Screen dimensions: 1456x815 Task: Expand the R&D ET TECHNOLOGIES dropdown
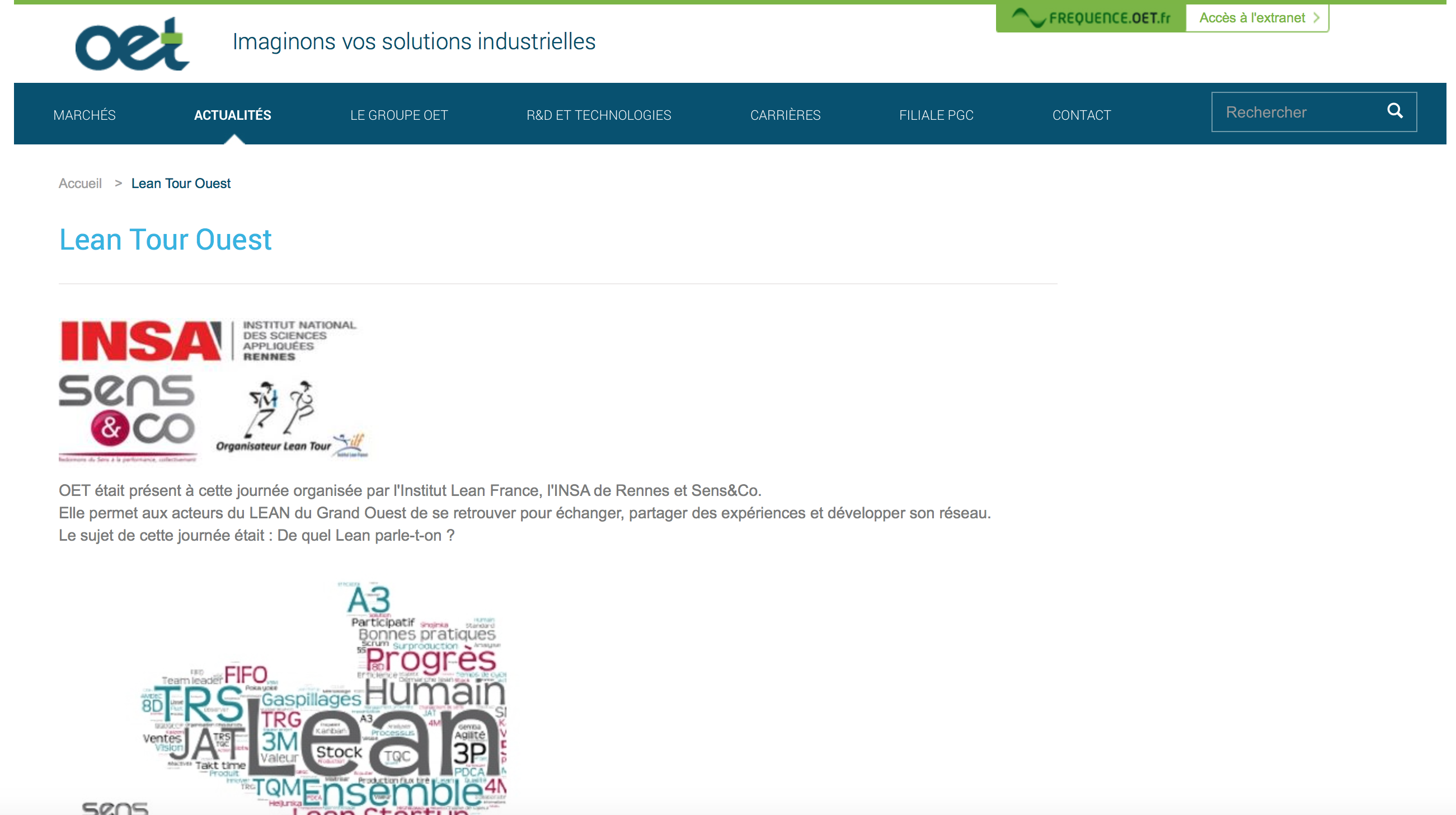tap(599, 115)
